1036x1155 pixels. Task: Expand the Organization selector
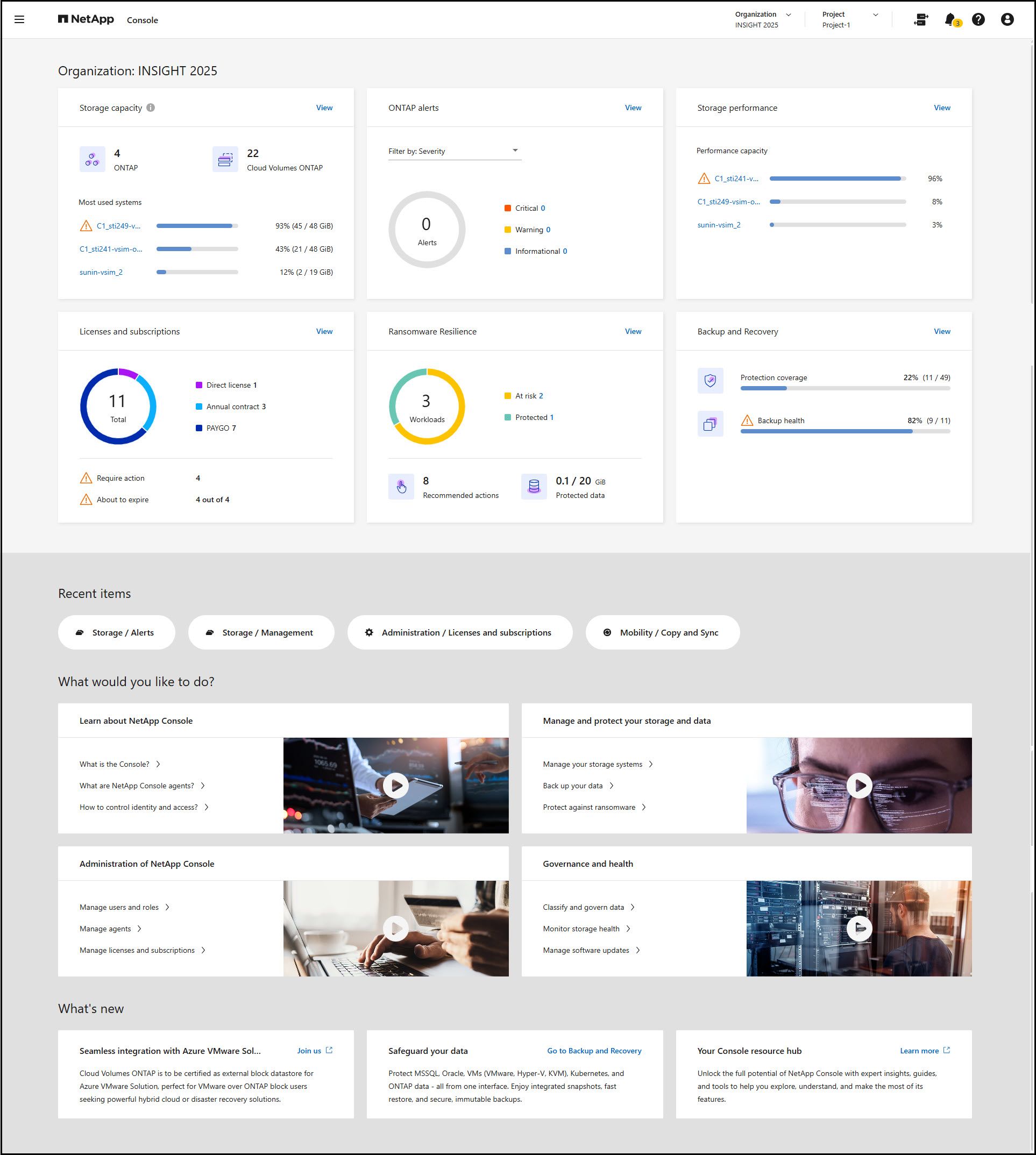click(x=789, y=14)
